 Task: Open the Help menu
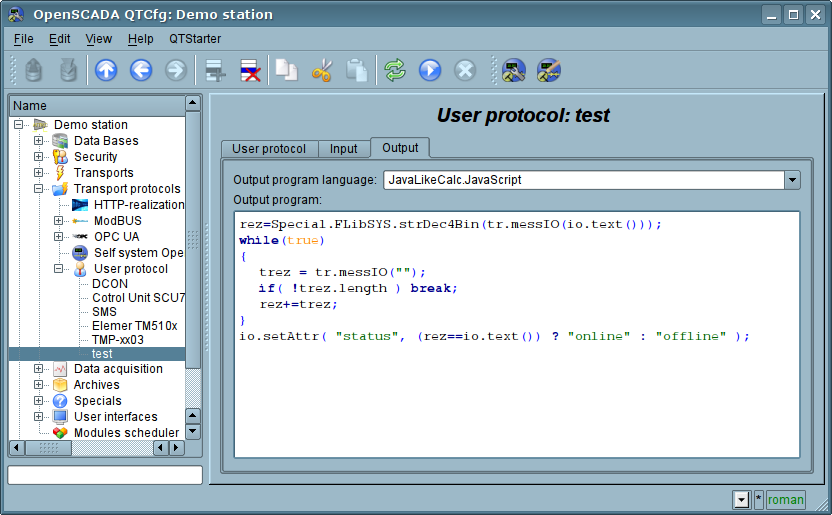point(141,39)
